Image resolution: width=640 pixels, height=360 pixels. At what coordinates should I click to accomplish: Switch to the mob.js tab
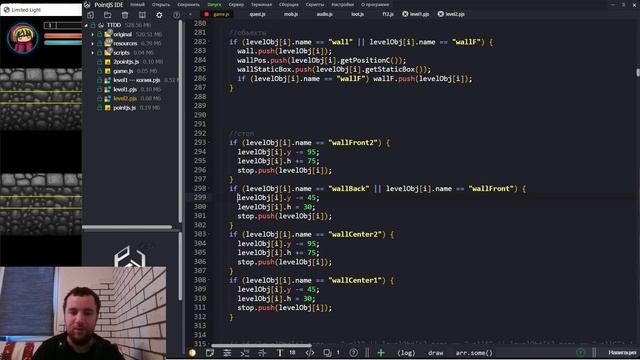tap(291, 14)
